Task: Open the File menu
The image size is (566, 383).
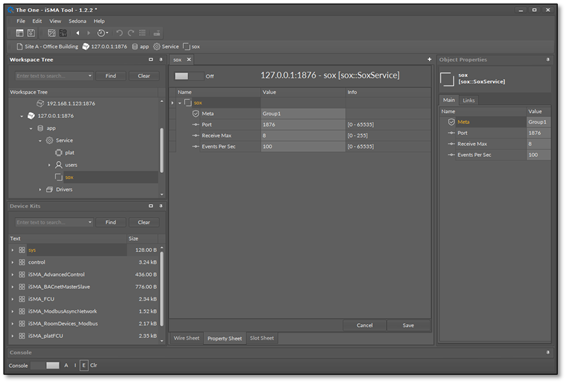Action: point(21,21)
